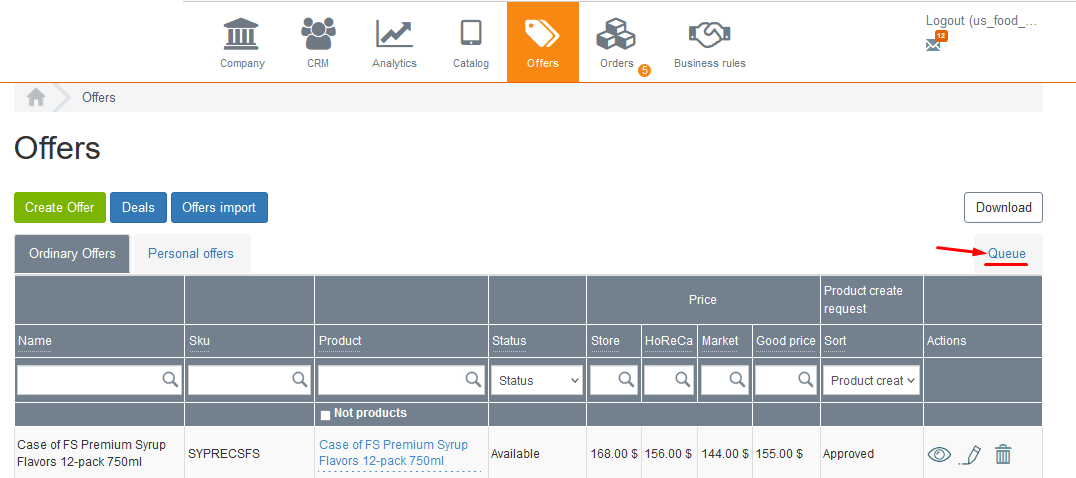This screenshot has height=478, width=1076.
Task: Click the home breadcrumb icon
Action: (36, 97)
